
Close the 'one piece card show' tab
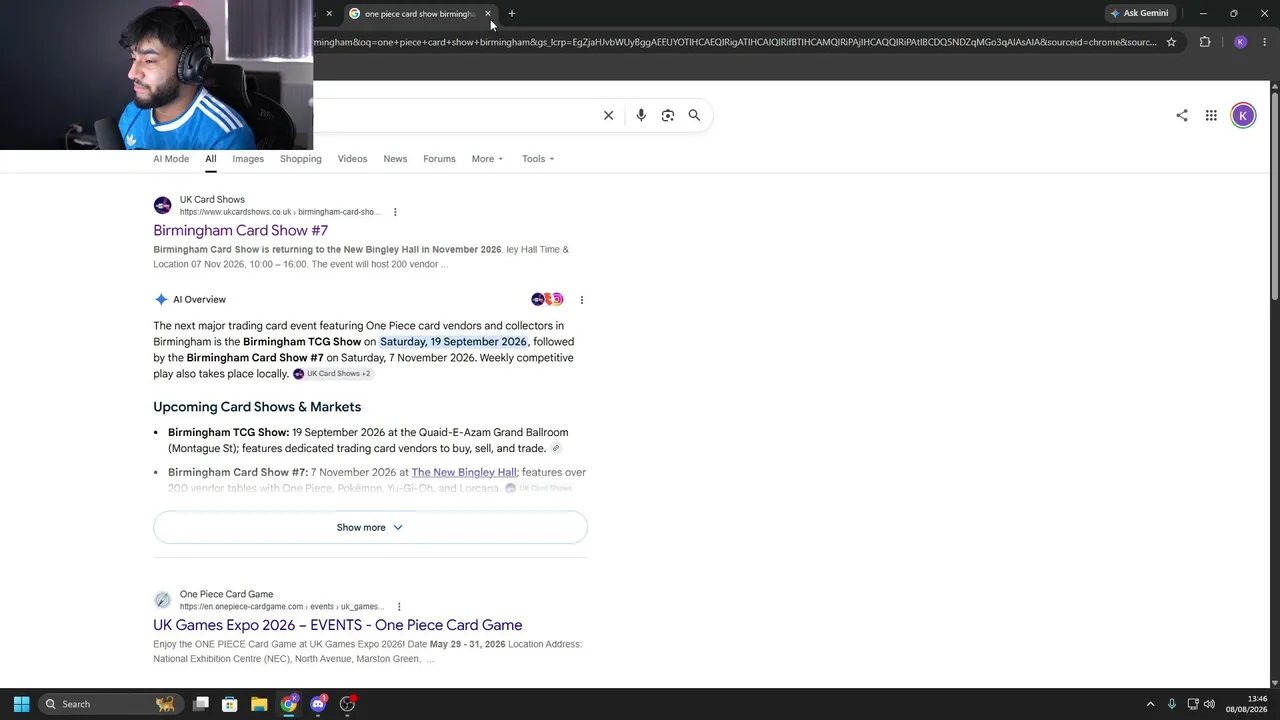click(488, 13)
